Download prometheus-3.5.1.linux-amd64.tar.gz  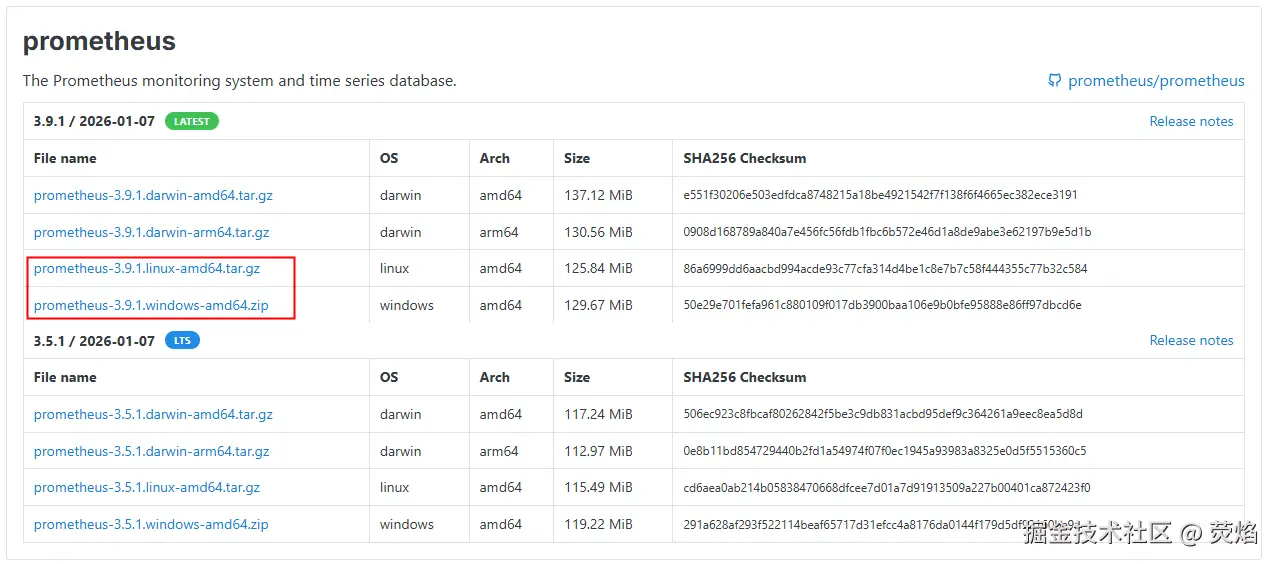pyautogui.click(x=147, y=487)
